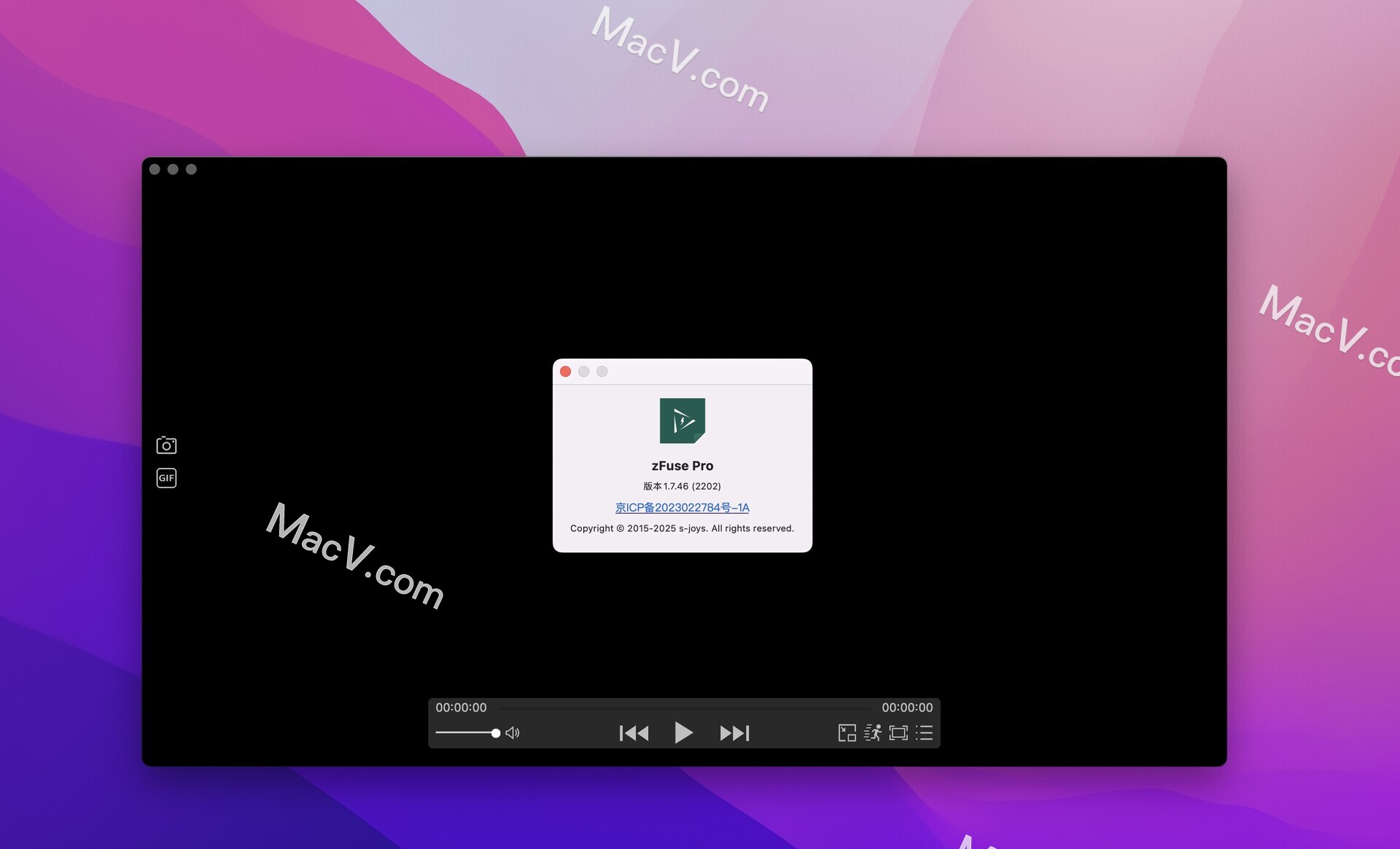This screenshot has height=849, width=1400.
Task: Start GIF capture with the GIF icon
Action: pos(166,478)
